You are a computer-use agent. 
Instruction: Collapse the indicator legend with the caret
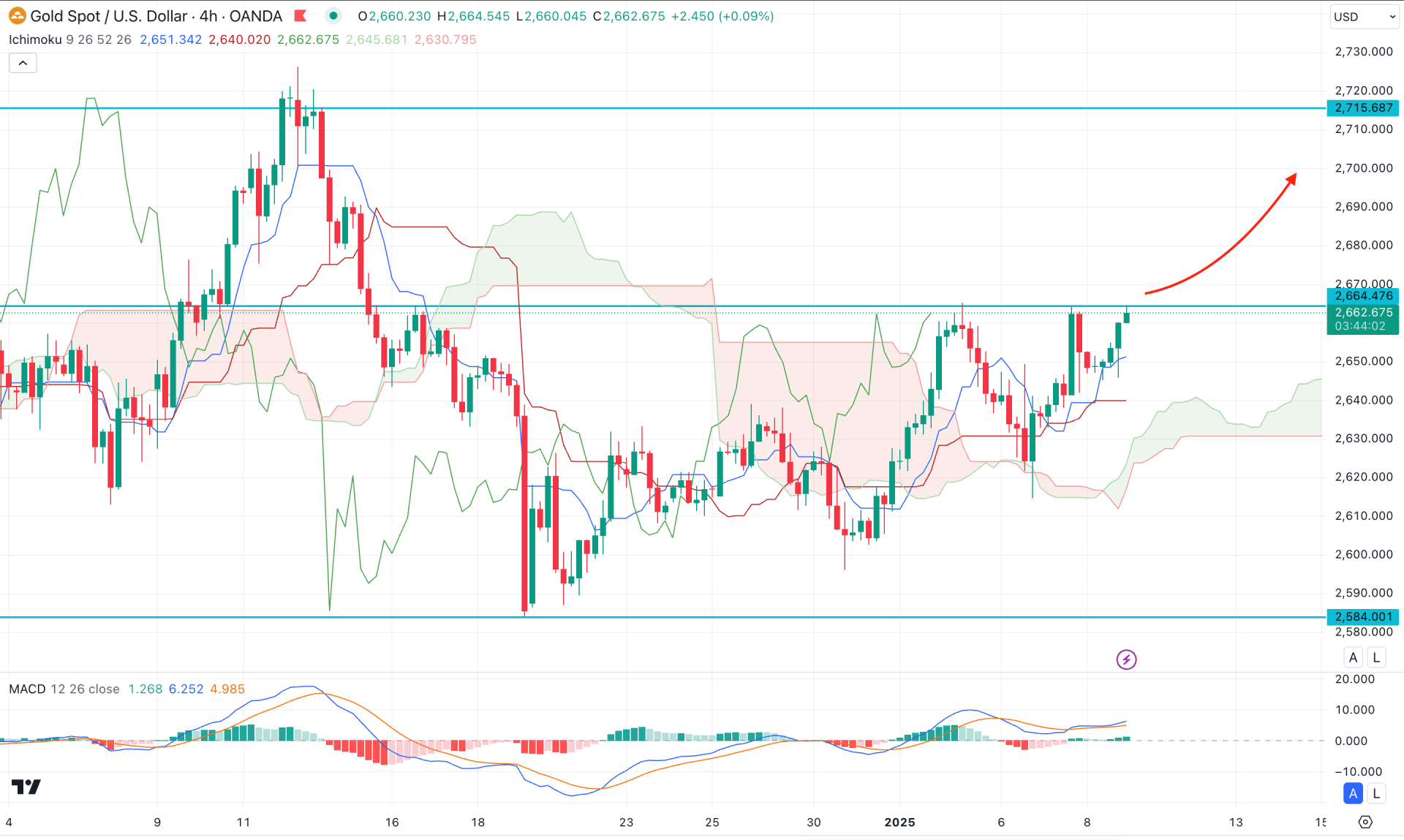pos(23,63)
